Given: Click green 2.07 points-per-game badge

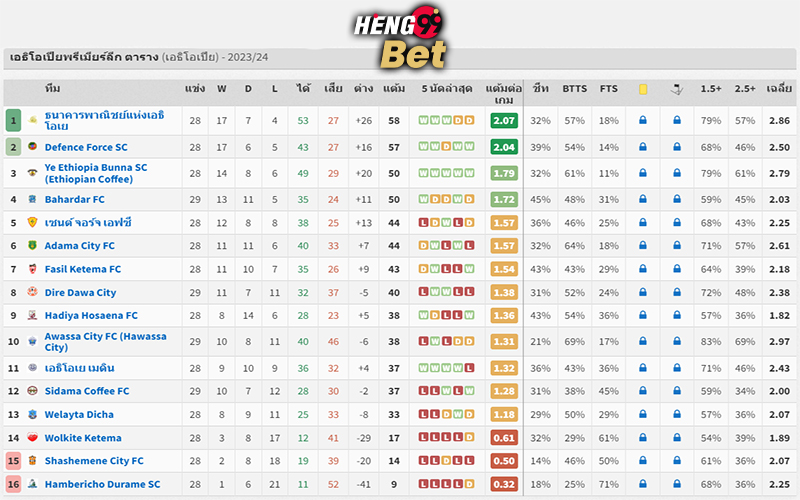Looking at the screenshot, I should pos(504,120).
